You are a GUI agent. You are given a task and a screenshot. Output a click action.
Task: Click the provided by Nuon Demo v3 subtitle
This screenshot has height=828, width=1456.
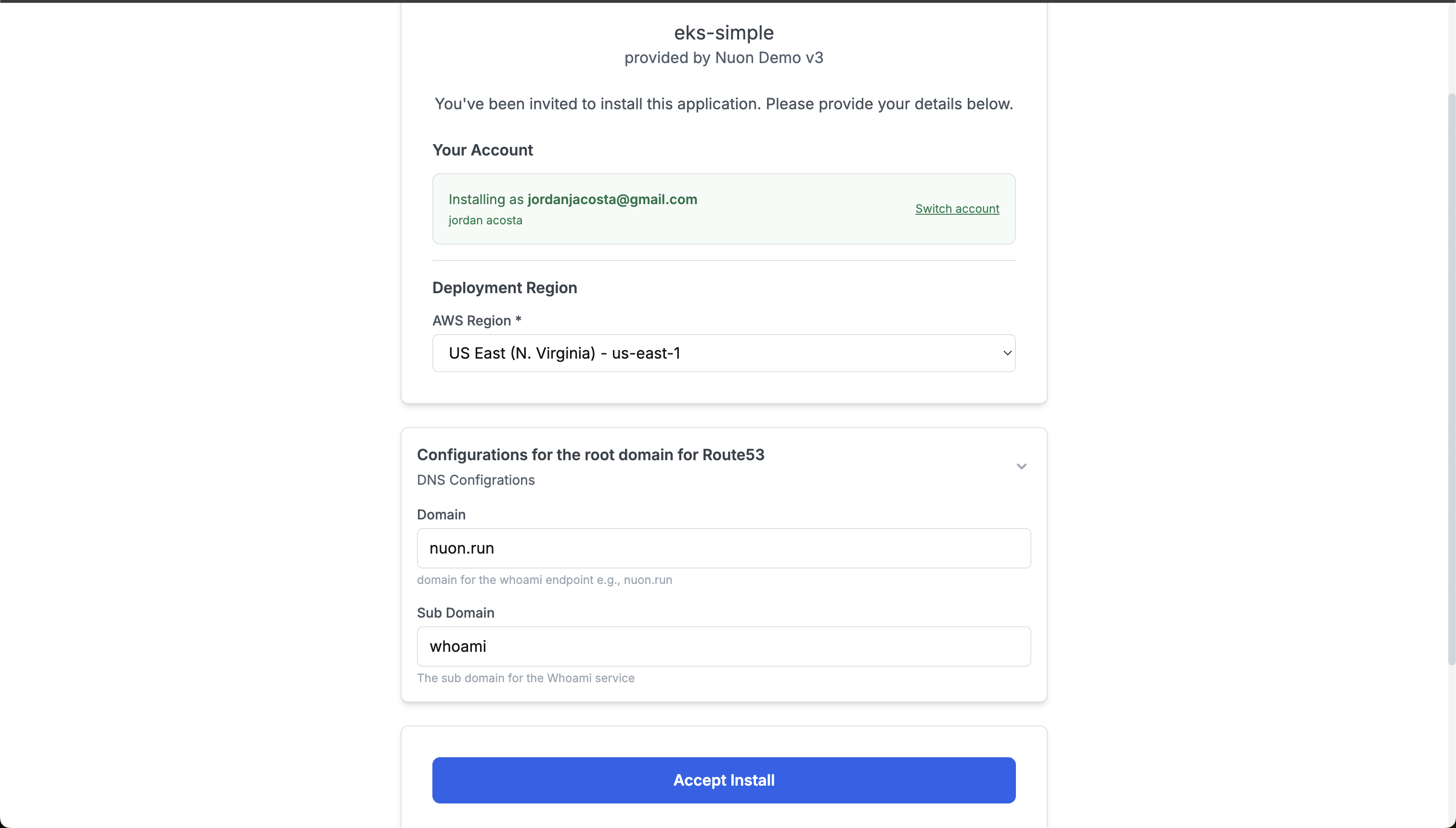723,57
